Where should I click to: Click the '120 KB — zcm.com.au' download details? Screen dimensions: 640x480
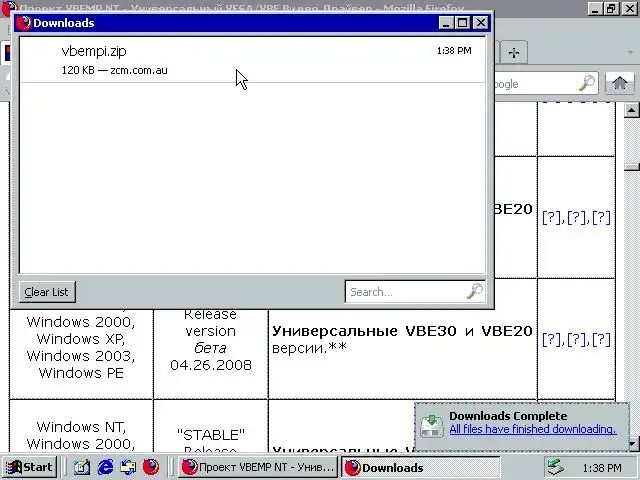point(115,70)
